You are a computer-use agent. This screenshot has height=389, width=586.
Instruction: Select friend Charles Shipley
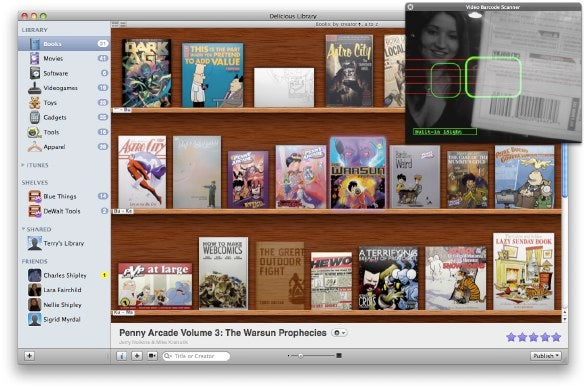(x=64, y=275)
